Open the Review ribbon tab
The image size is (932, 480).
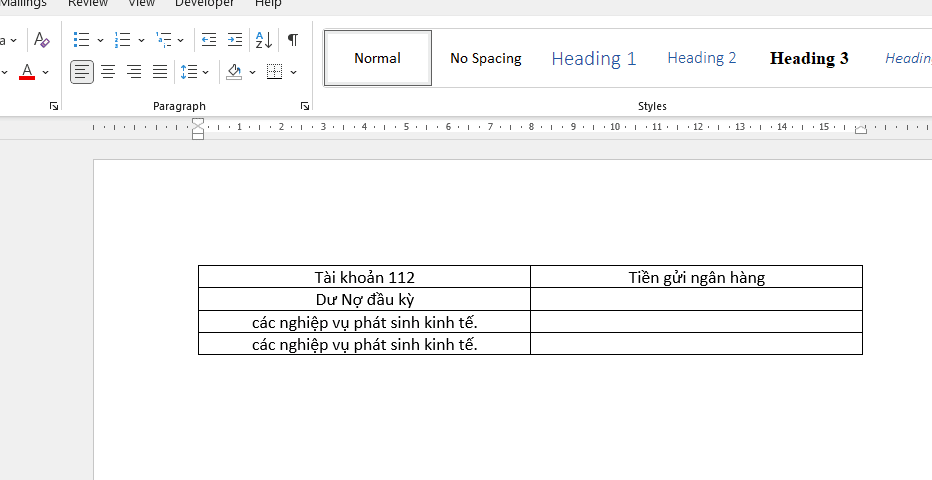[x=88, y=4]
